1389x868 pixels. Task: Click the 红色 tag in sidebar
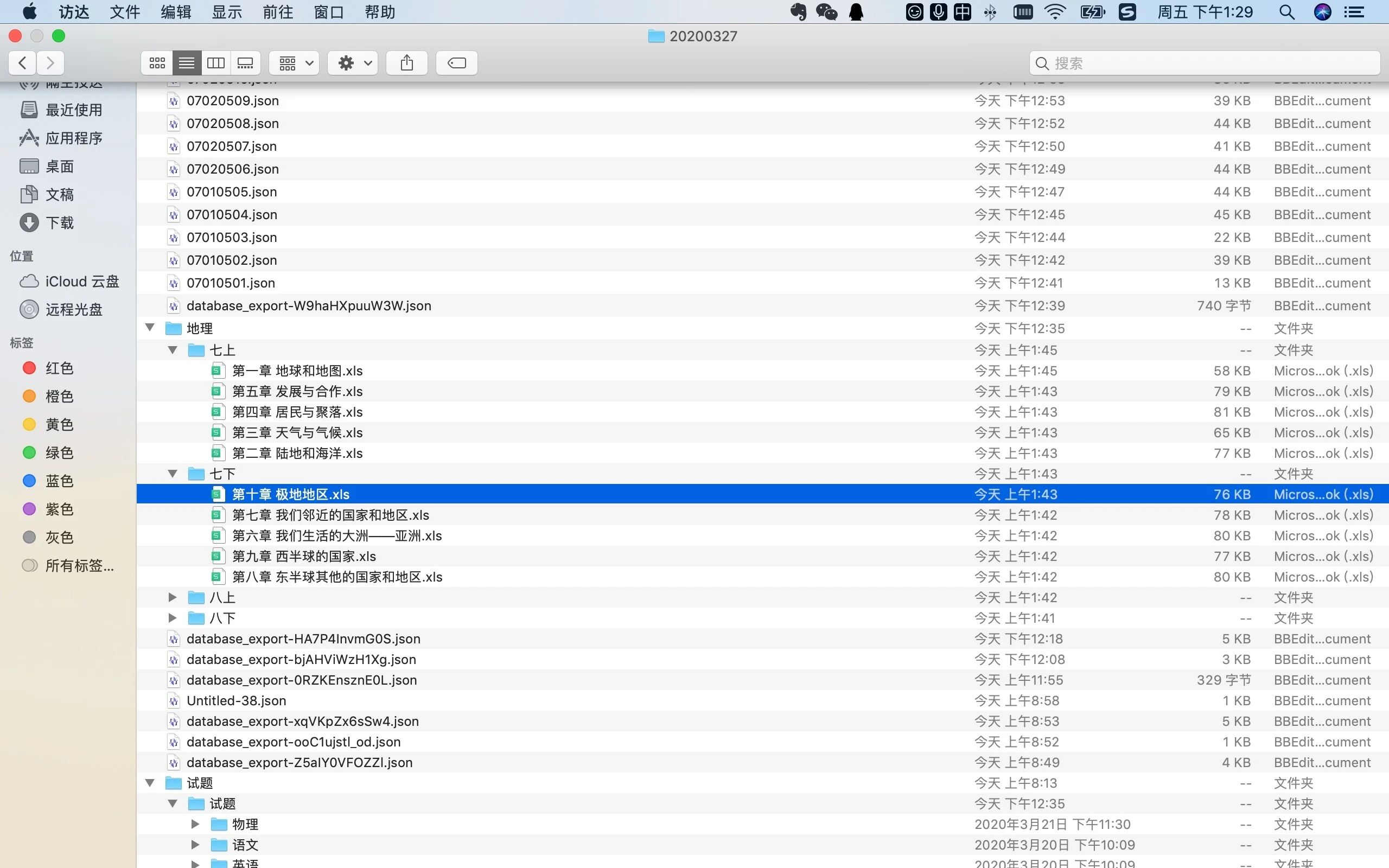pos(59,368)
